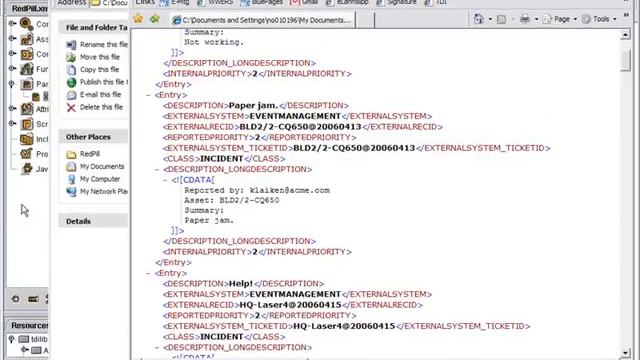Viewport: 640px width, 360px height.
Task: Expand the 'Fur' node in the config tree
Action: click(12, 68)
